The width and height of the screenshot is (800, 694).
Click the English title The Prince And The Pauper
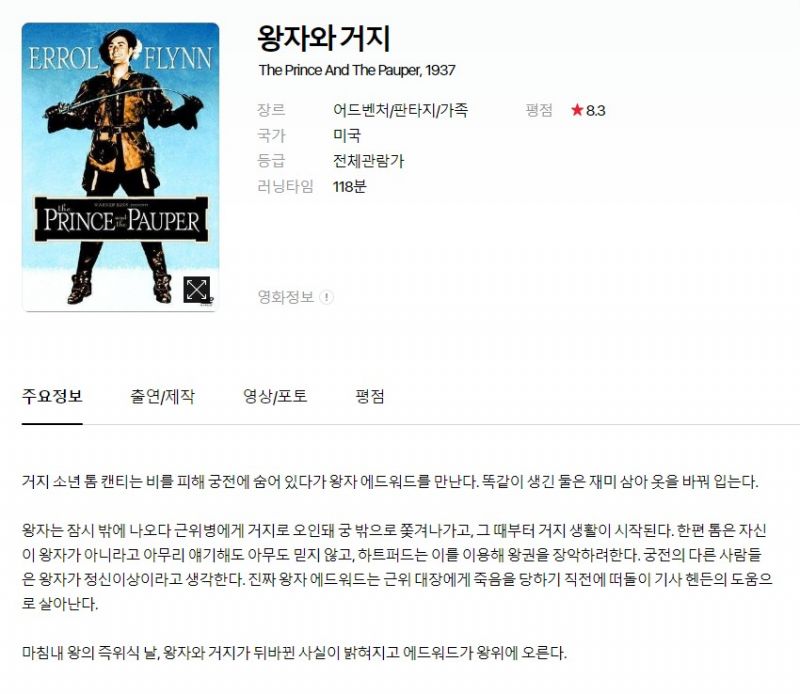tap(339, 70)
